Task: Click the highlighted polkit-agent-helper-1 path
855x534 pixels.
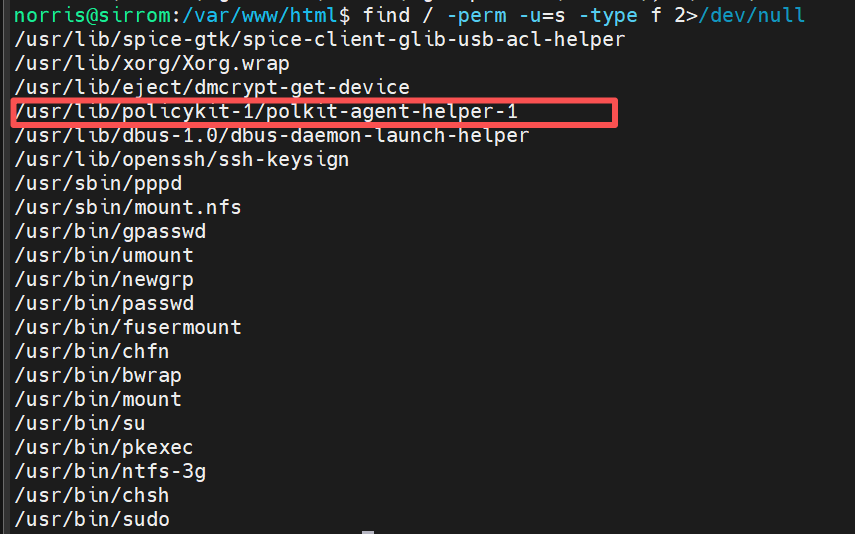Action: [x=266, y=111]
